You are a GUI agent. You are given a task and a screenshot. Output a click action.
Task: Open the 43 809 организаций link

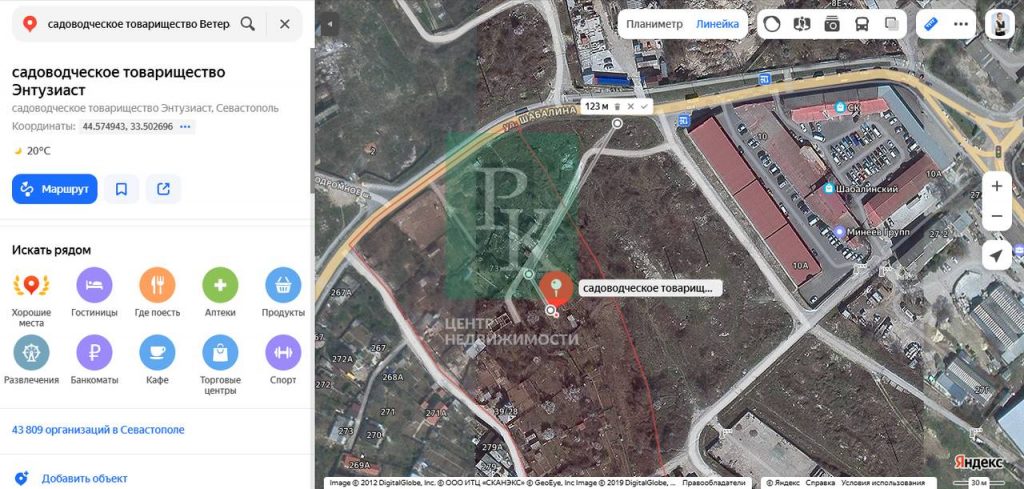click(98, 430)
